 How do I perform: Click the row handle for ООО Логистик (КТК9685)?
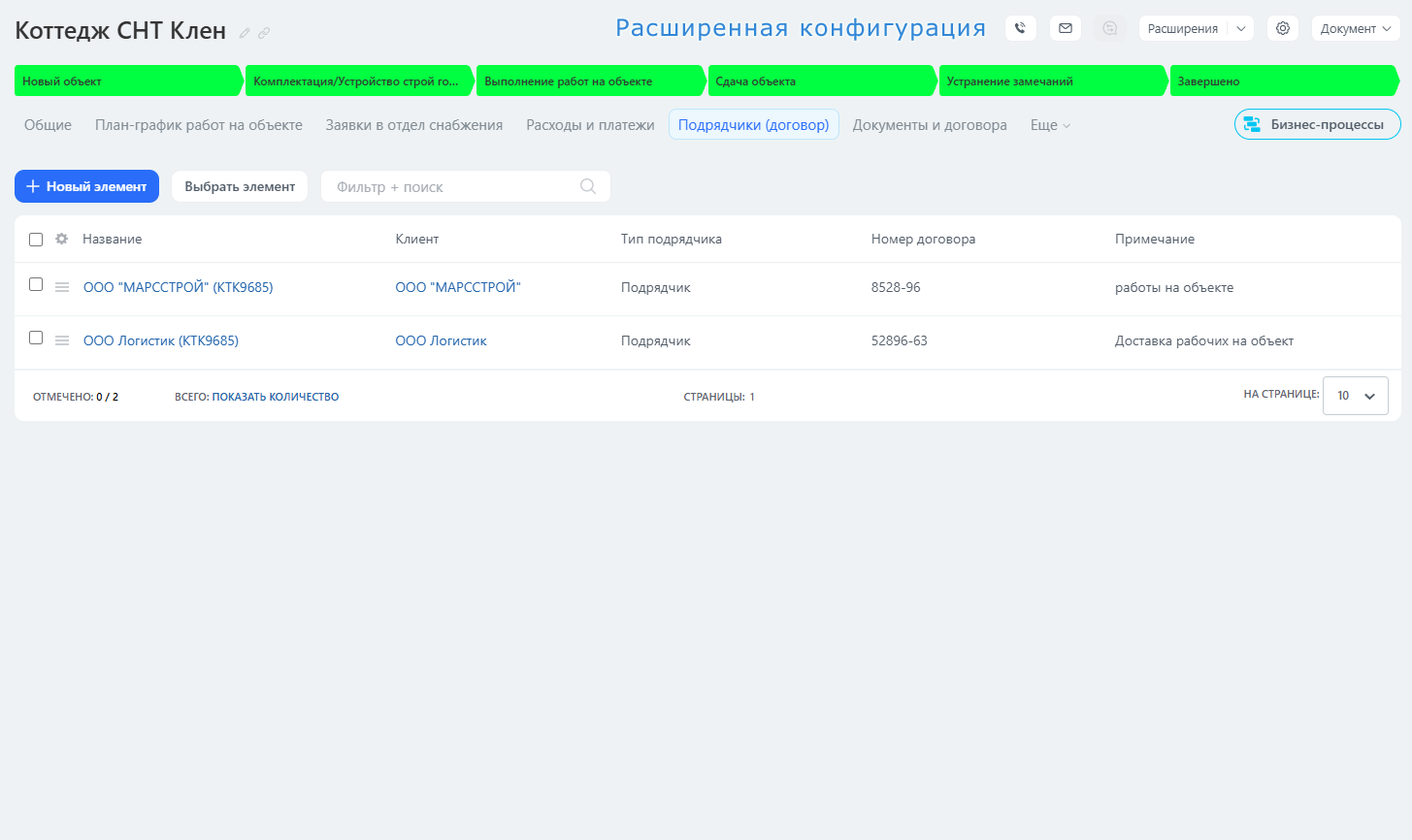(62, 340)
